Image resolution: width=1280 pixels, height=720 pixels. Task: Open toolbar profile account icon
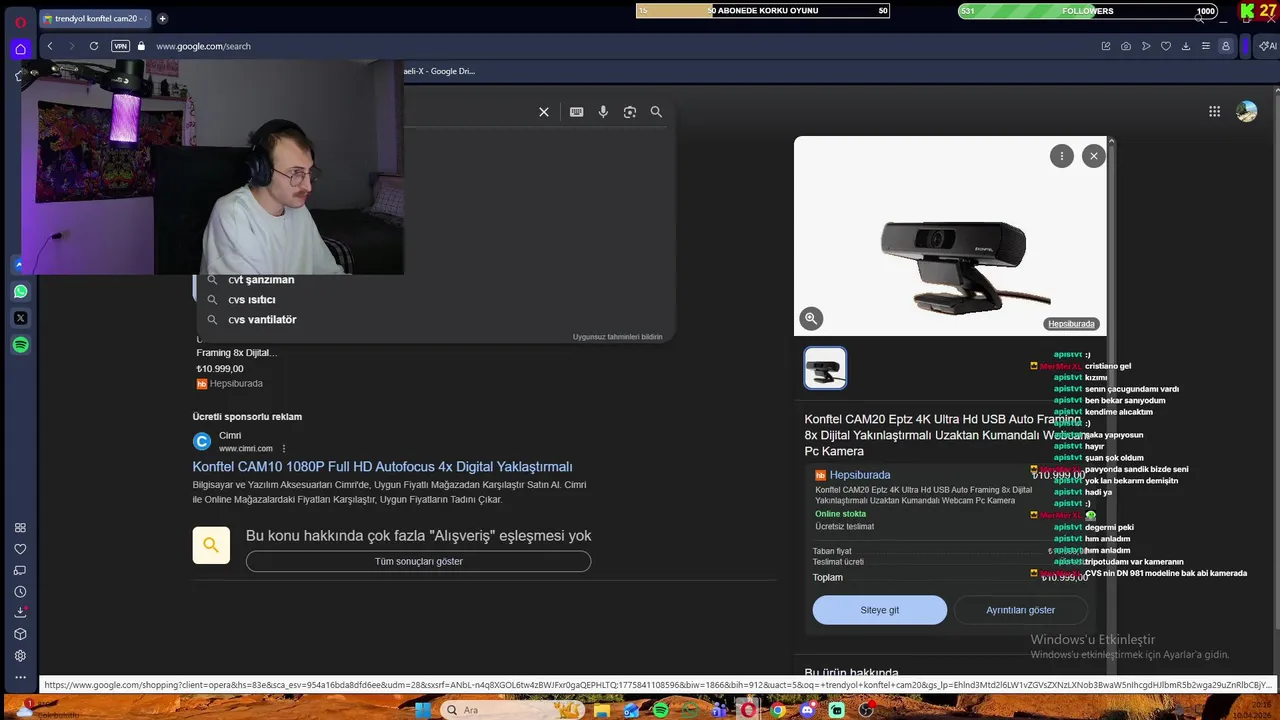(1225, 46)
